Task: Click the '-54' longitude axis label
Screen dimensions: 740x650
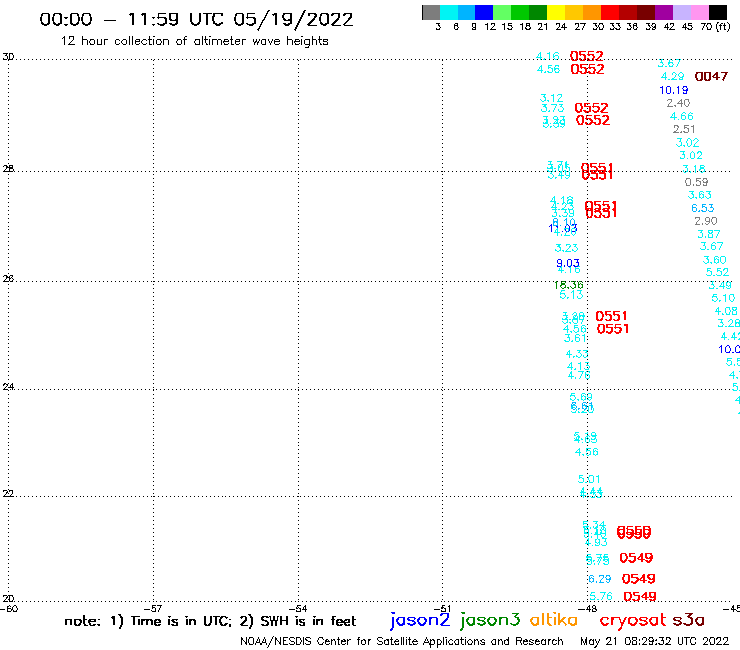Action: (x=298, y=609)
